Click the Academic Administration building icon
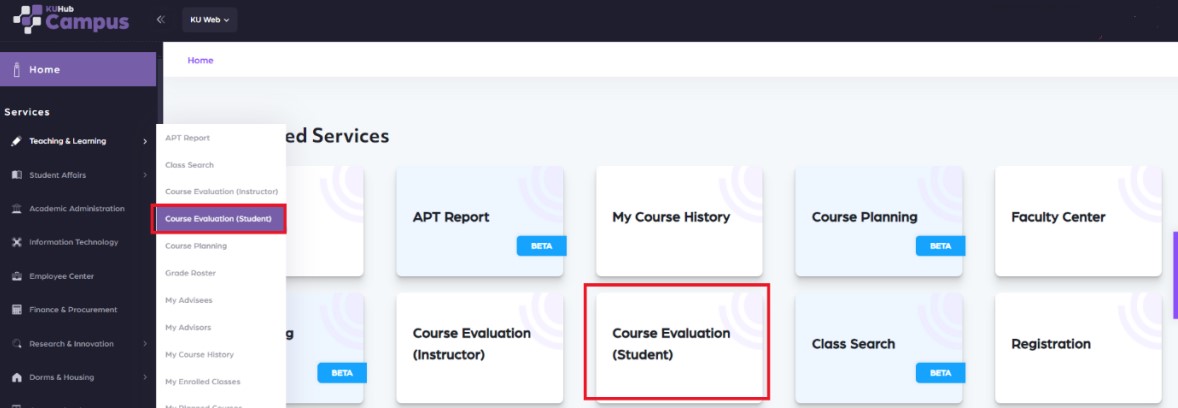 pyautogui.click(x=16, y=209)
